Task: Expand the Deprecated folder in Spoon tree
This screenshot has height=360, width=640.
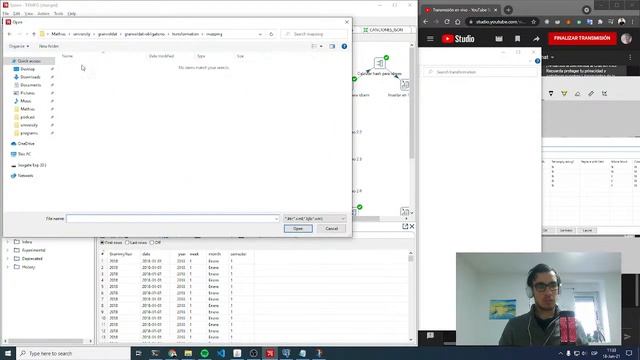Action: pos(7,259)
